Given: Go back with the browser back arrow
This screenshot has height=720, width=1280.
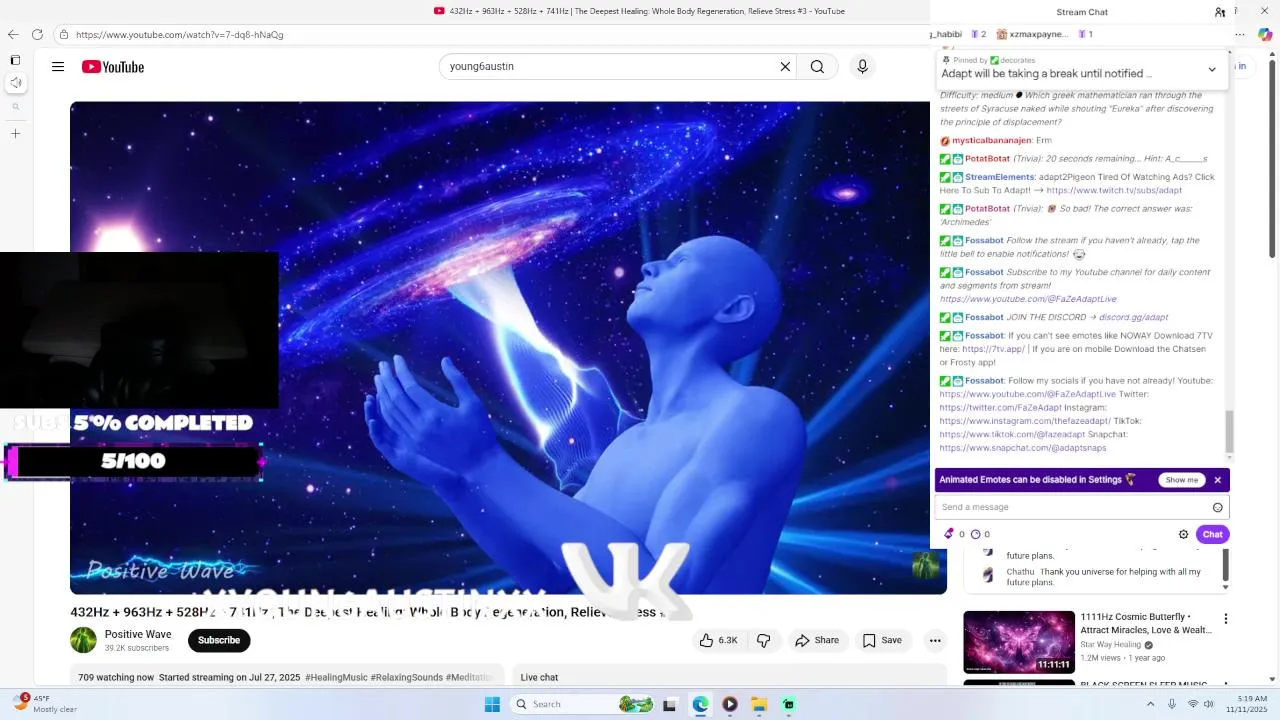Looking at the screenshot, I should [13, 34].
